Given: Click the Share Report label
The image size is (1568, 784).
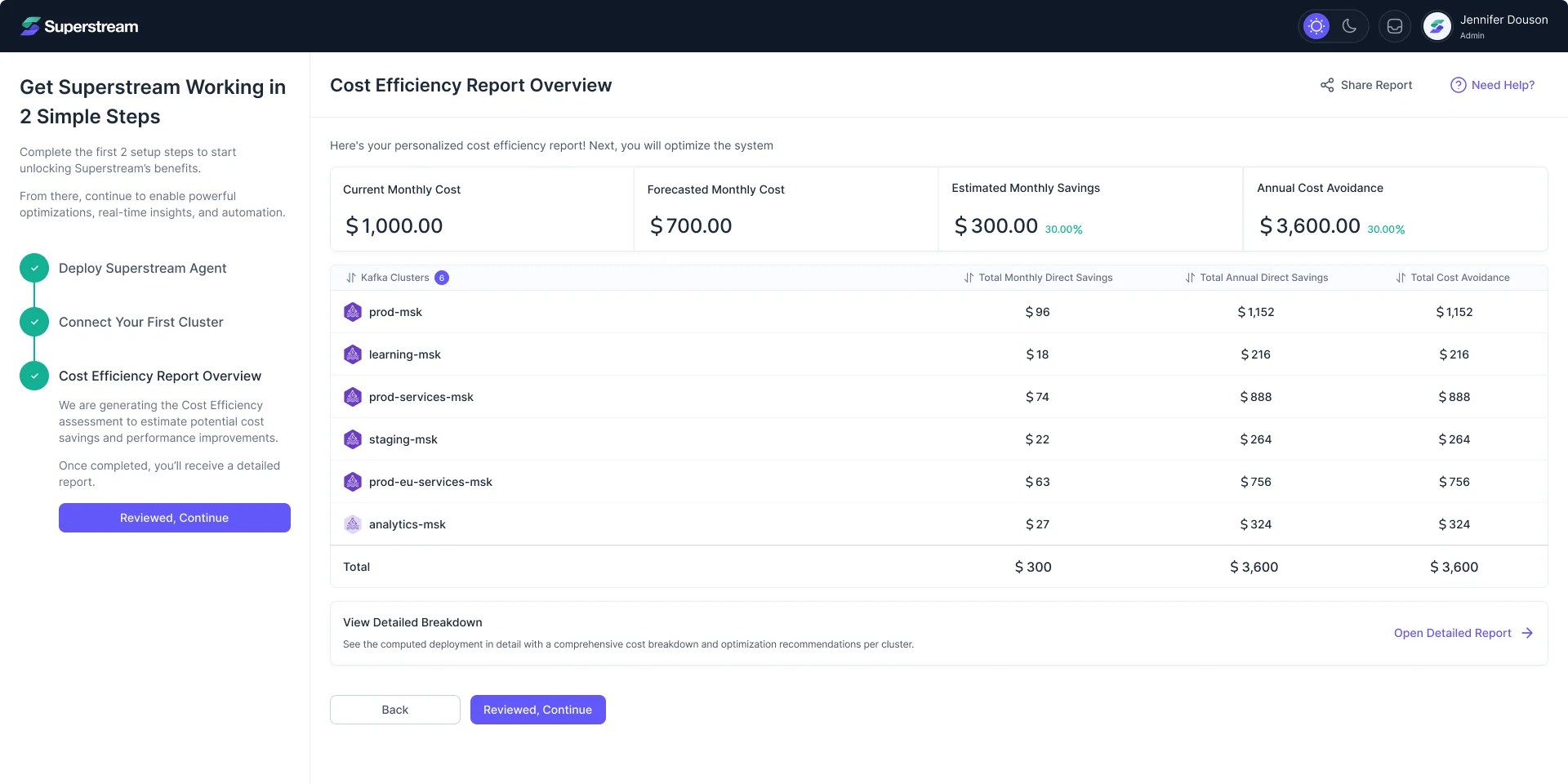Looking at the screenshot, I should pos(1376,85).
